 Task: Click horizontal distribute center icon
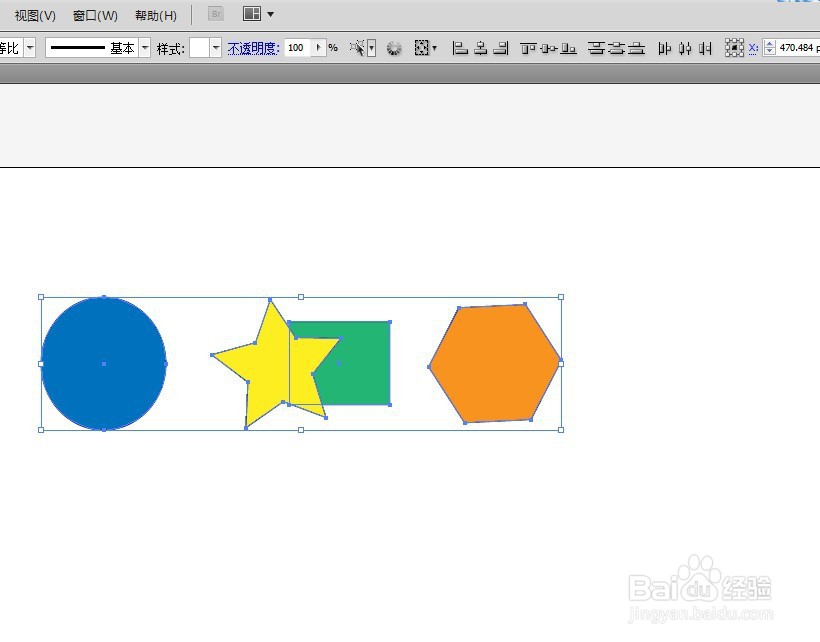[x=685, y=49]
